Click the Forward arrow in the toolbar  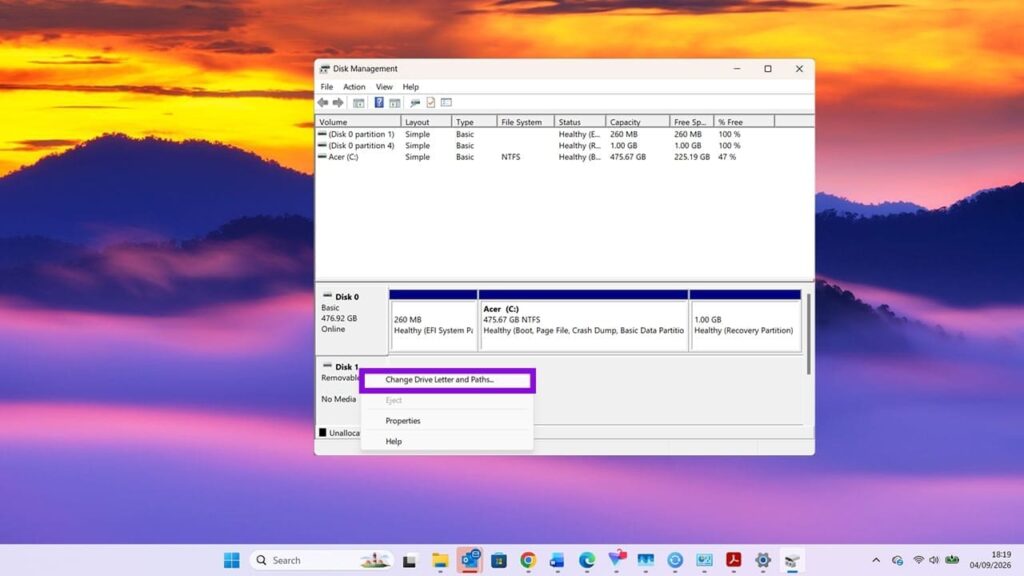pos(338,103)
